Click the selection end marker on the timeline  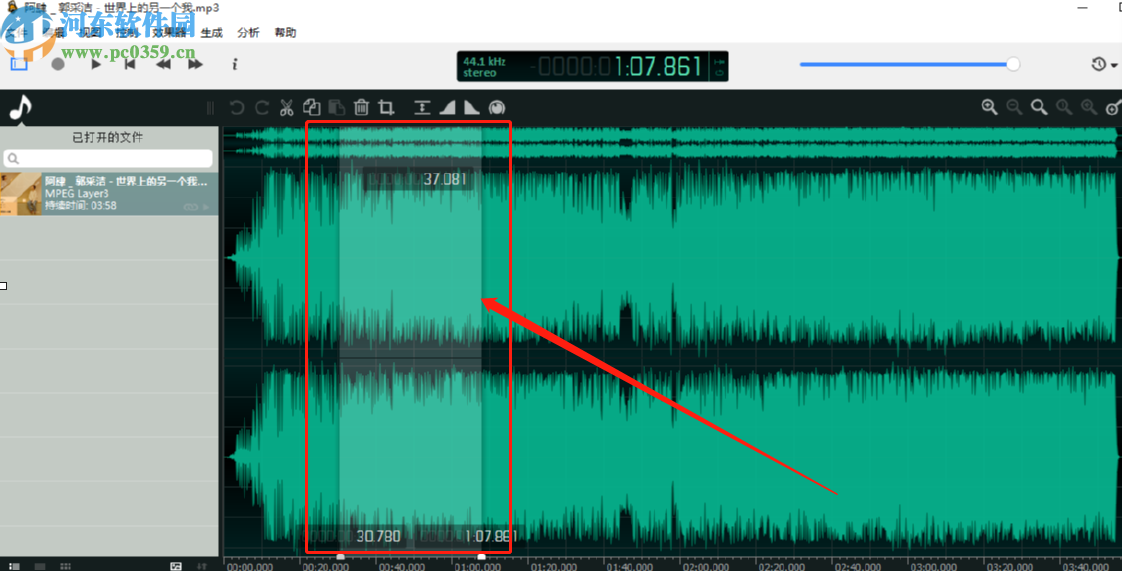coord(482,557)
